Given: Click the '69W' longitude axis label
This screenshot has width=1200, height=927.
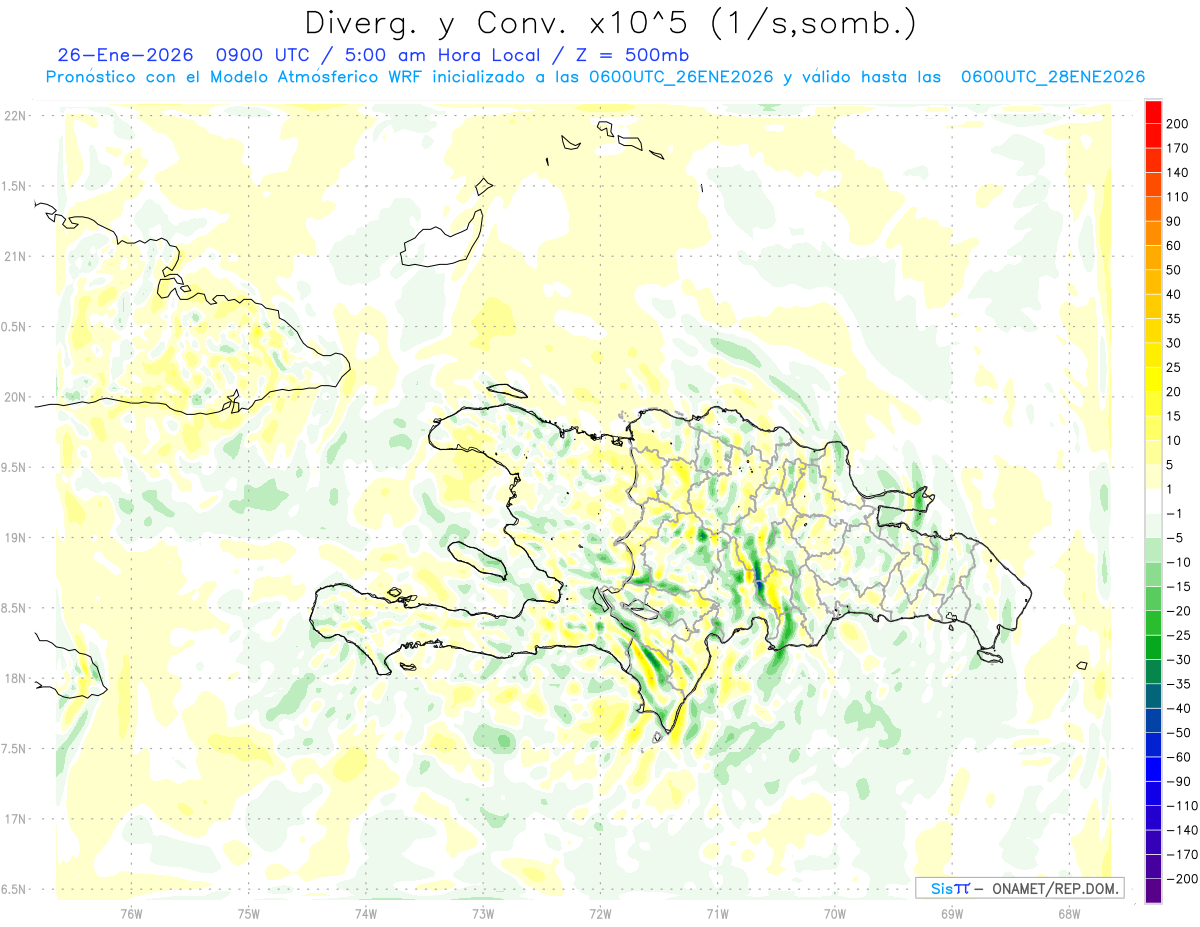Looking at the screenshot, I should pos(951,912).
